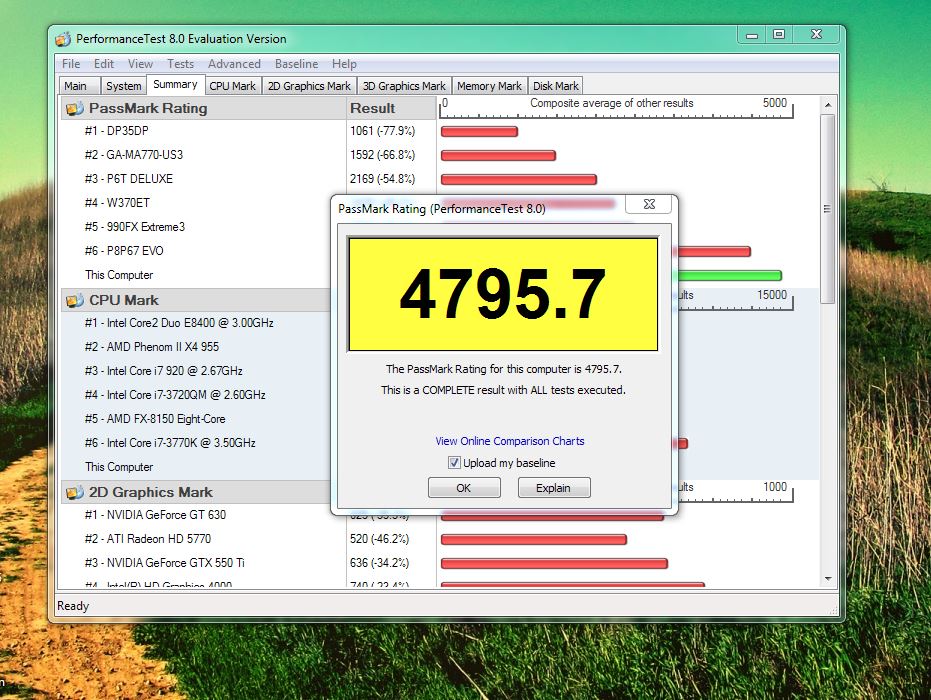This screenshot has width=931, height=700.
Task: Click the OK button in dialog
Action: 464,488
